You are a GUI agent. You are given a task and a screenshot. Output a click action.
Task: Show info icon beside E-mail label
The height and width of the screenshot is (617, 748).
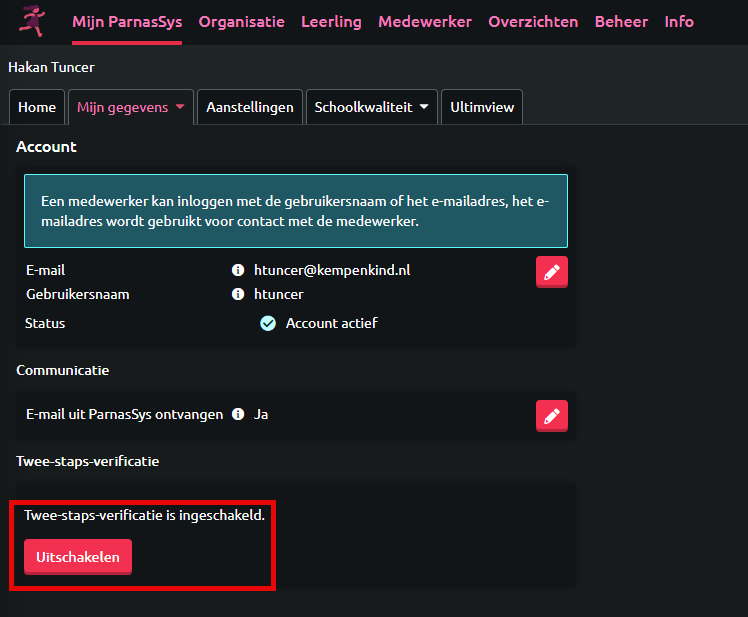(238, 270)
